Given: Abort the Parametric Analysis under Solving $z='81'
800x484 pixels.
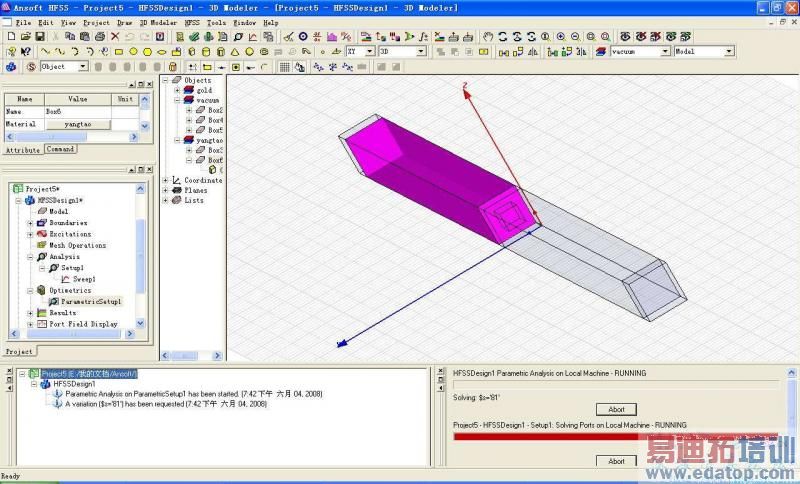Looking at the screenshot, I should 616,409.
